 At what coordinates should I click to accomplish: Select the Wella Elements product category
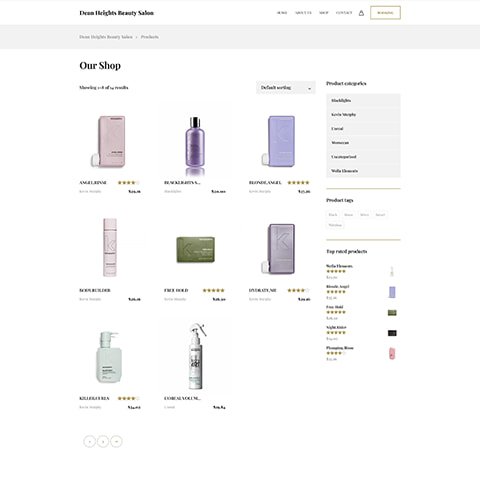pyautogui.click(x=363, y=171)
